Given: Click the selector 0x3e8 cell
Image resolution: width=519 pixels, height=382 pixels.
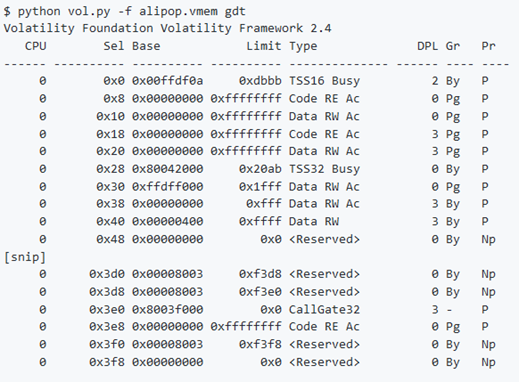Looking at the screenshot, I should click(107, 327).
